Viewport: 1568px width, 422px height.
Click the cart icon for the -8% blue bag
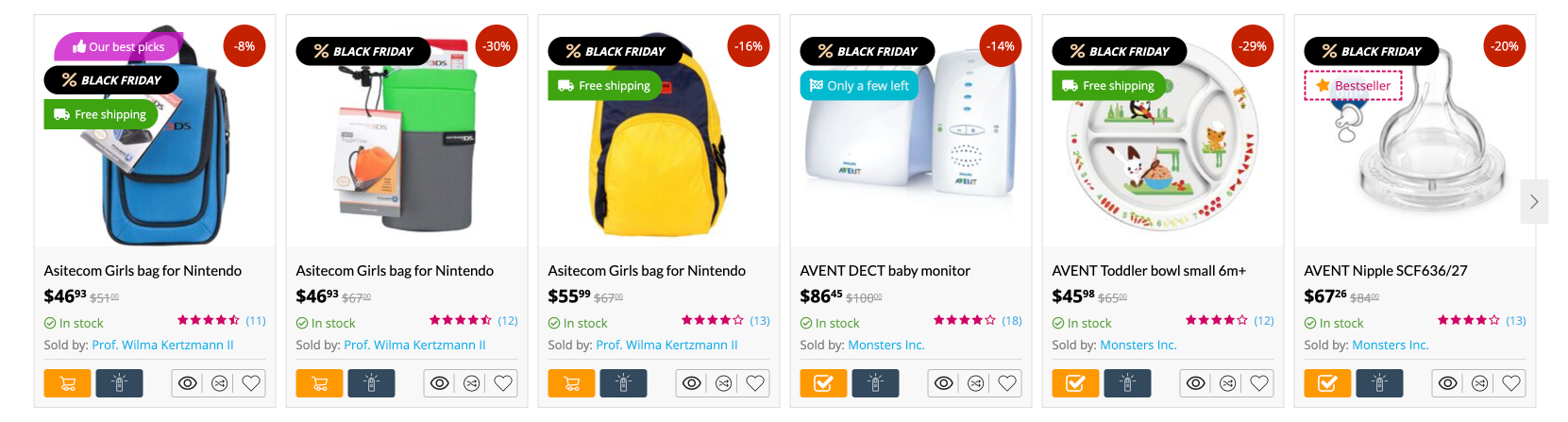67,383
